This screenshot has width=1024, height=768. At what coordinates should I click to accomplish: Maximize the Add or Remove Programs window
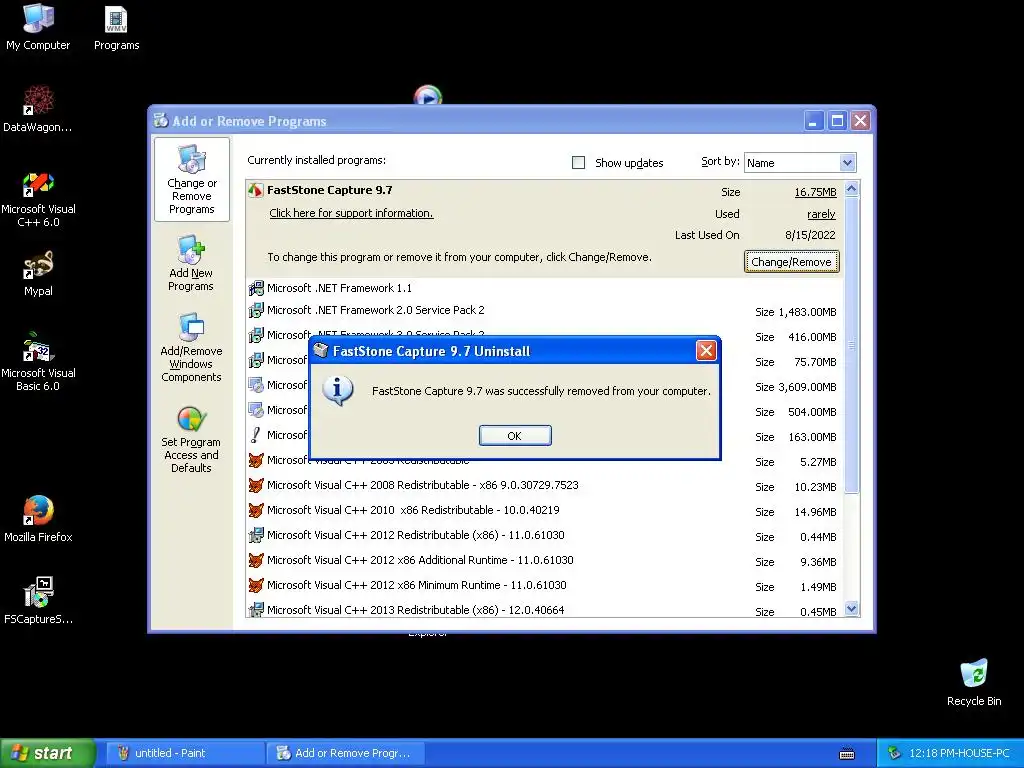[837, 121]
